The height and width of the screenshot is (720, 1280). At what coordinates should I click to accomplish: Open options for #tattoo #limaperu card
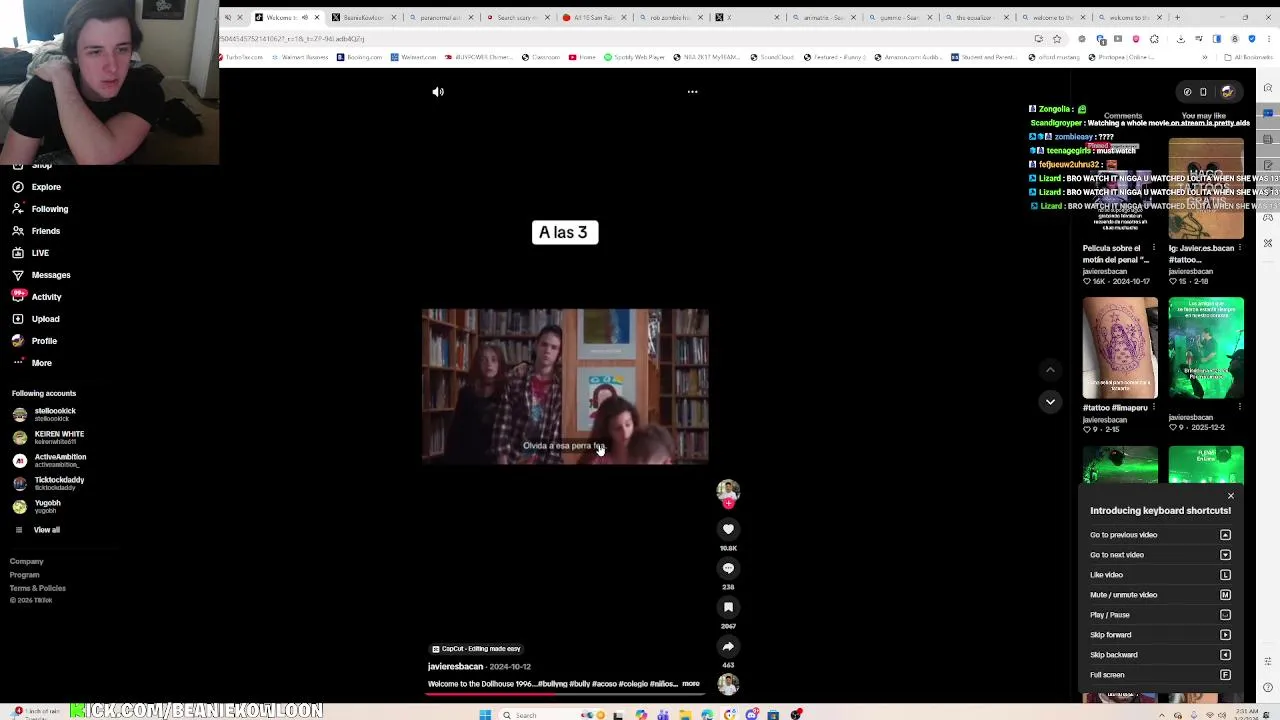coord(1154,407)
